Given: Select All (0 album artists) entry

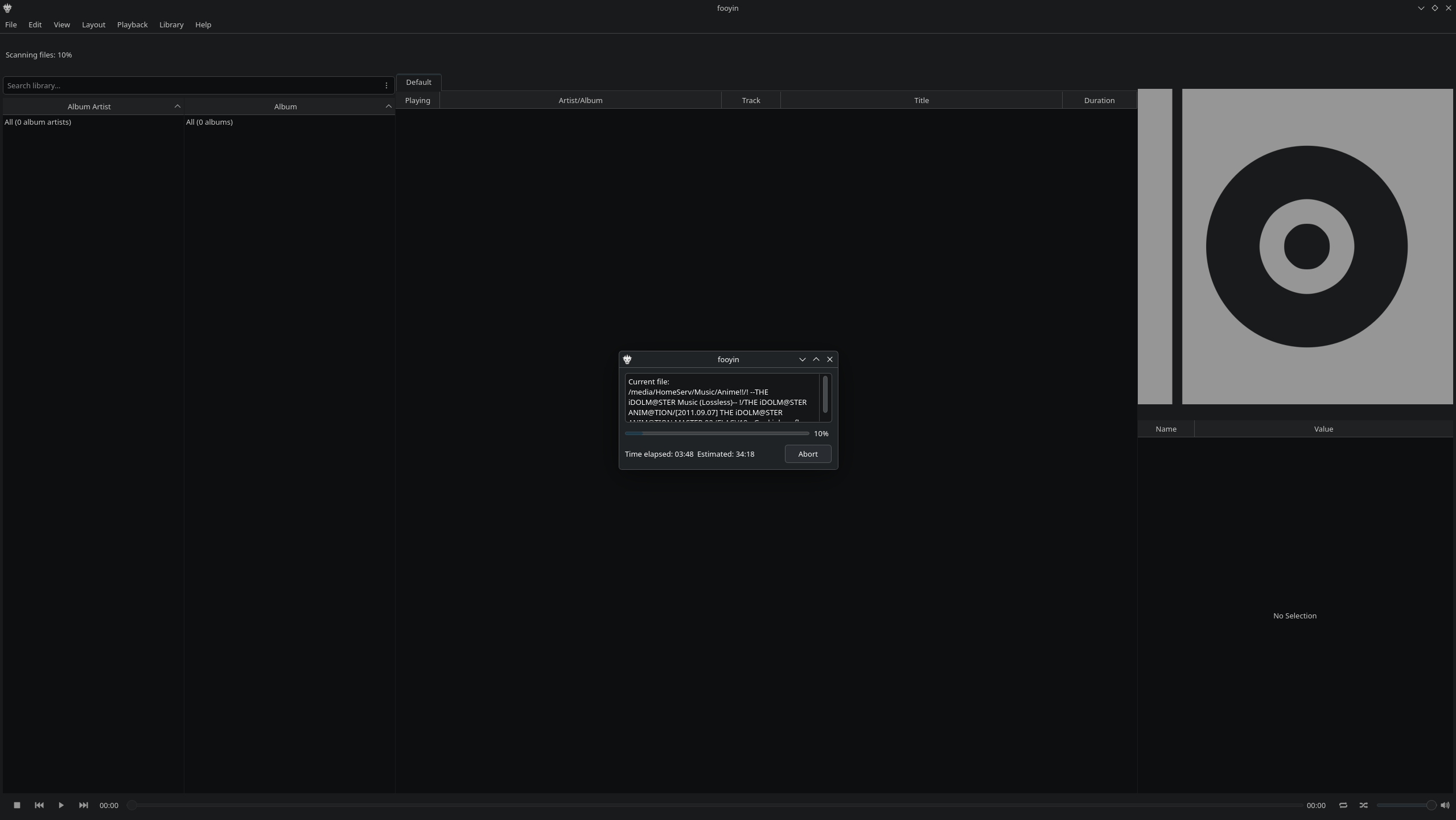Looking at the screenshot, I should (x=38, y=122).
